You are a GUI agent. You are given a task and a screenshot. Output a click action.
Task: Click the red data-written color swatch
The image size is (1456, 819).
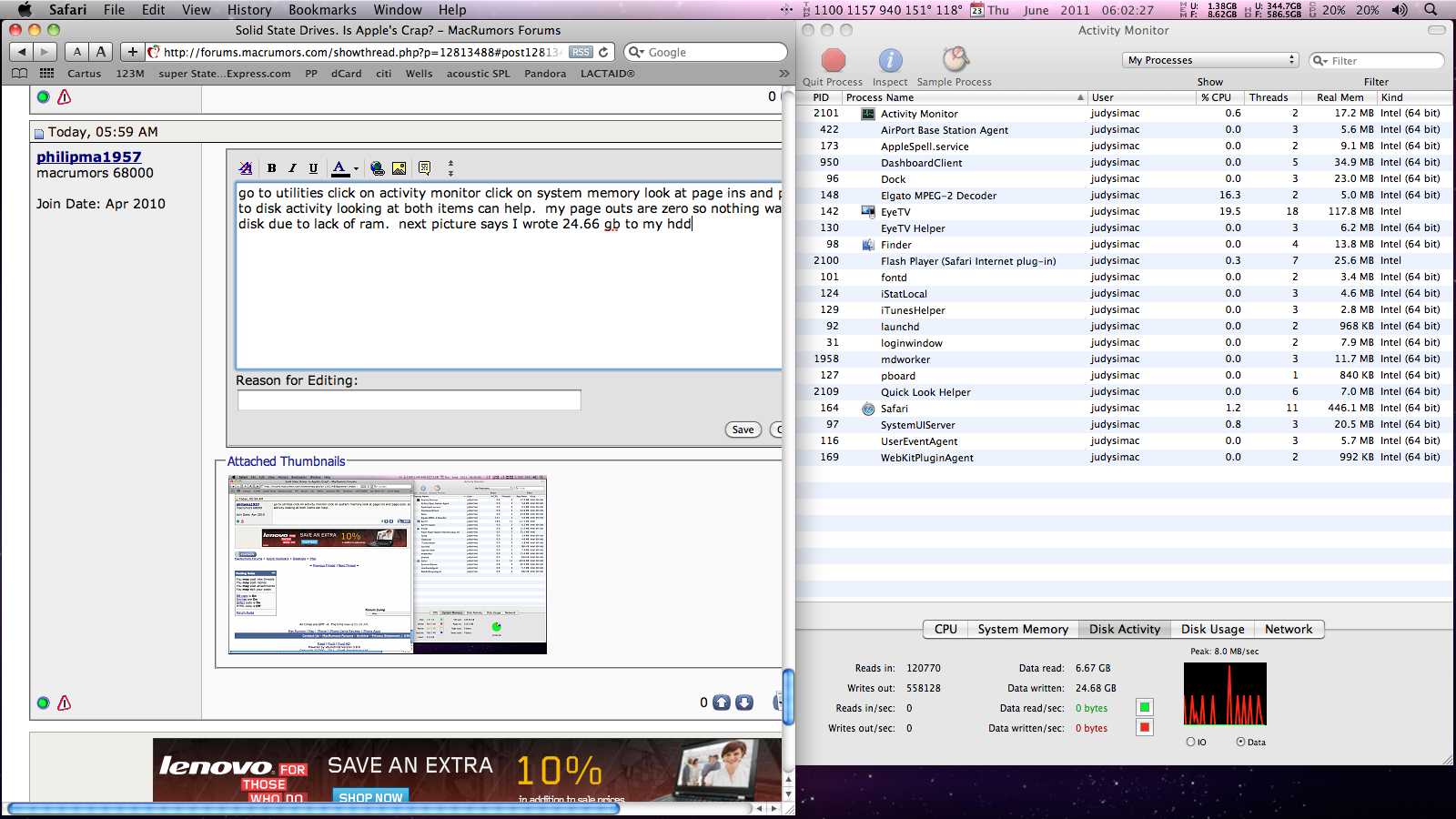coord(1144,727)
